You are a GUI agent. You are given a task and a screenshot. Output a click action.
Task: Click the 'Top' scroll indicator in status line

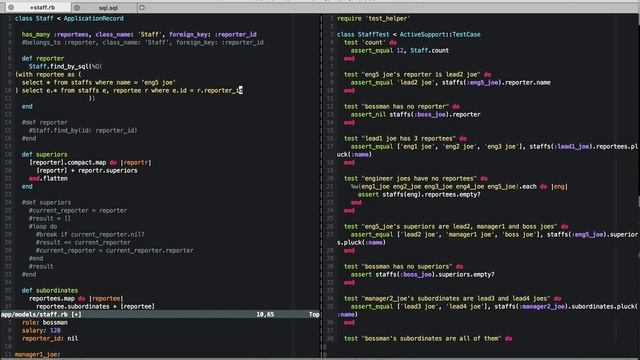coord(314,314)
